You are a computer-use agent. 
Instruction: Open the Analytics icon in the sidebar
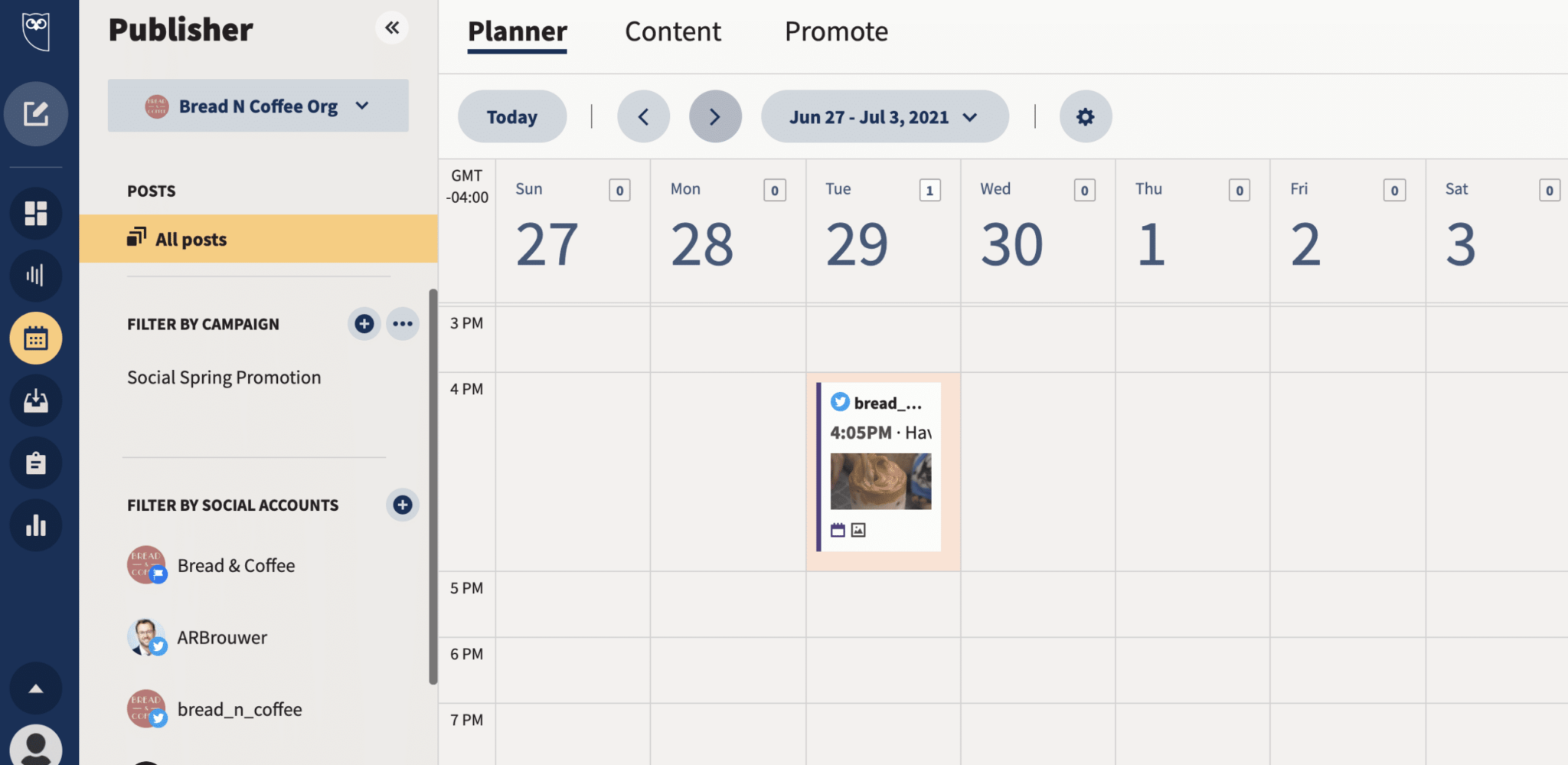[36, 276]
